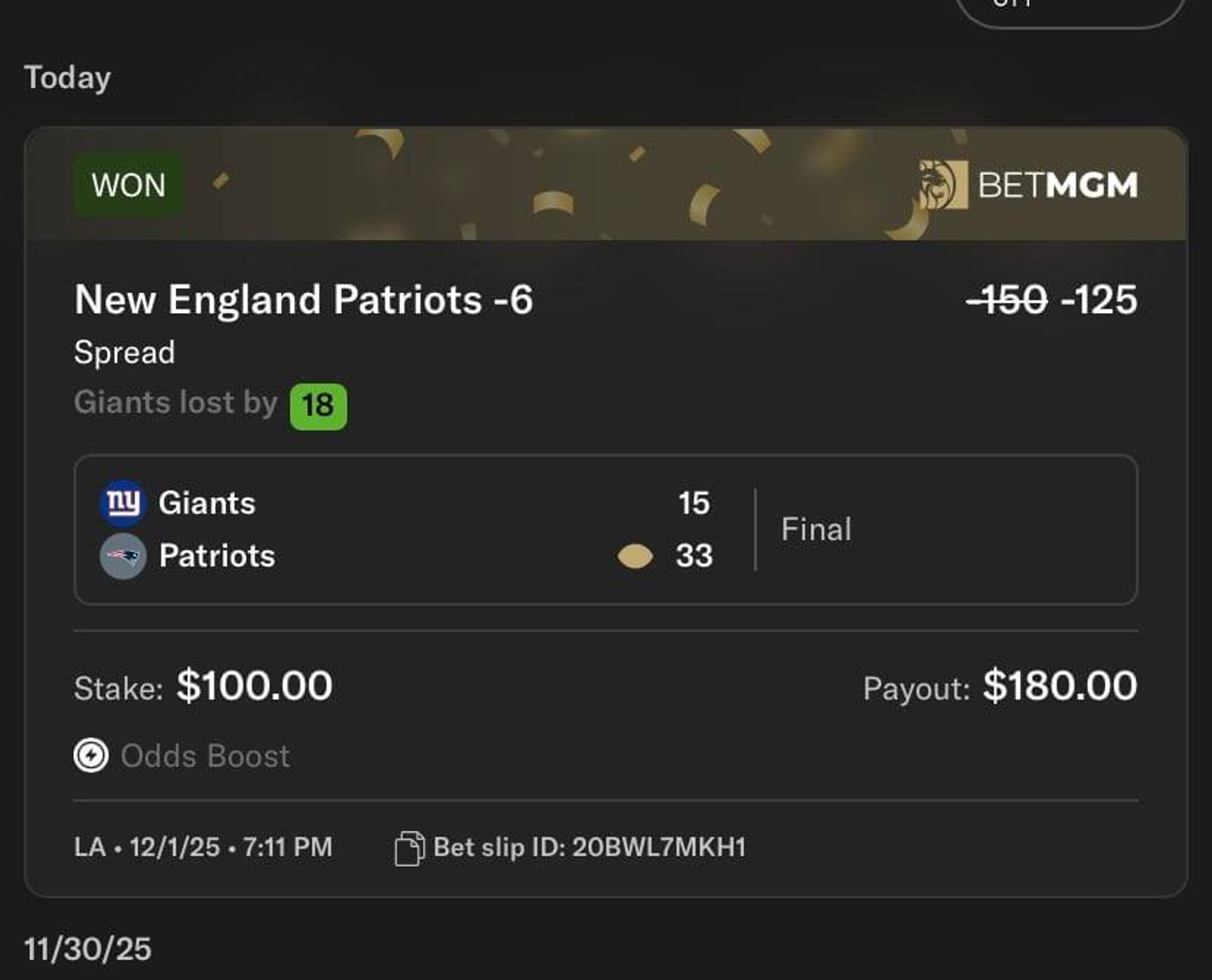Screen dimensions: 1212x980
Task: Click the Final game status label
Action: [x=816, y=529]
